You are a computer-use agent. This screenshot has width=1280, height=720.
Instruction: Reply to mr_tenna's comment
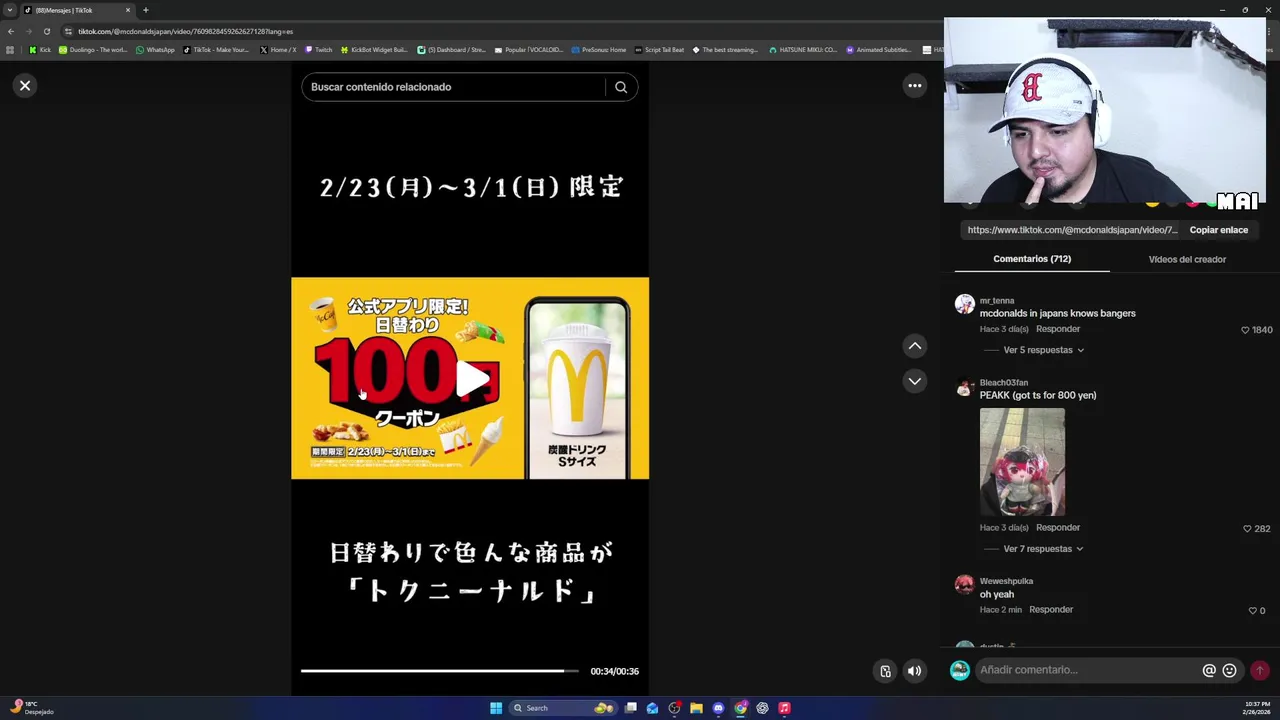click(1058, 329)
